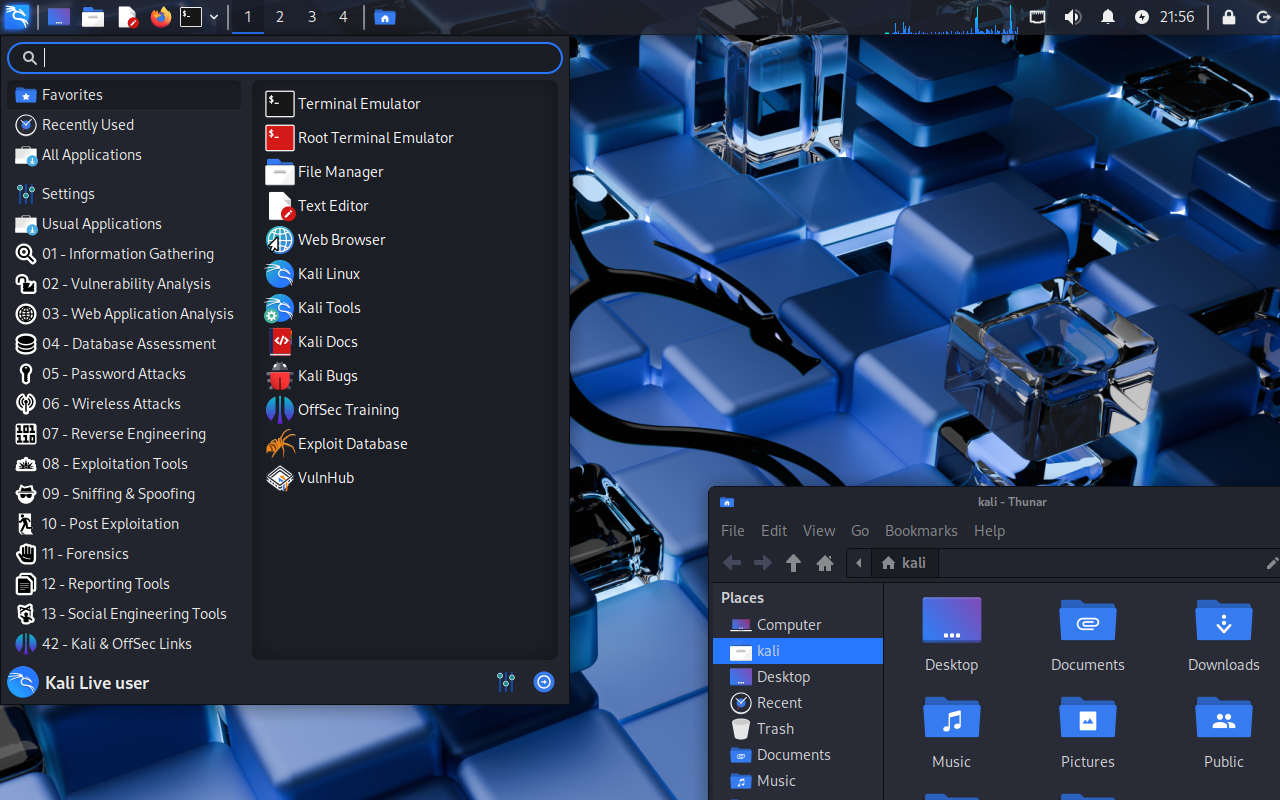Select 07 - Reverse Engineering category
Image resolution: width=1280 pixels, height=800 pixels.
124,434
